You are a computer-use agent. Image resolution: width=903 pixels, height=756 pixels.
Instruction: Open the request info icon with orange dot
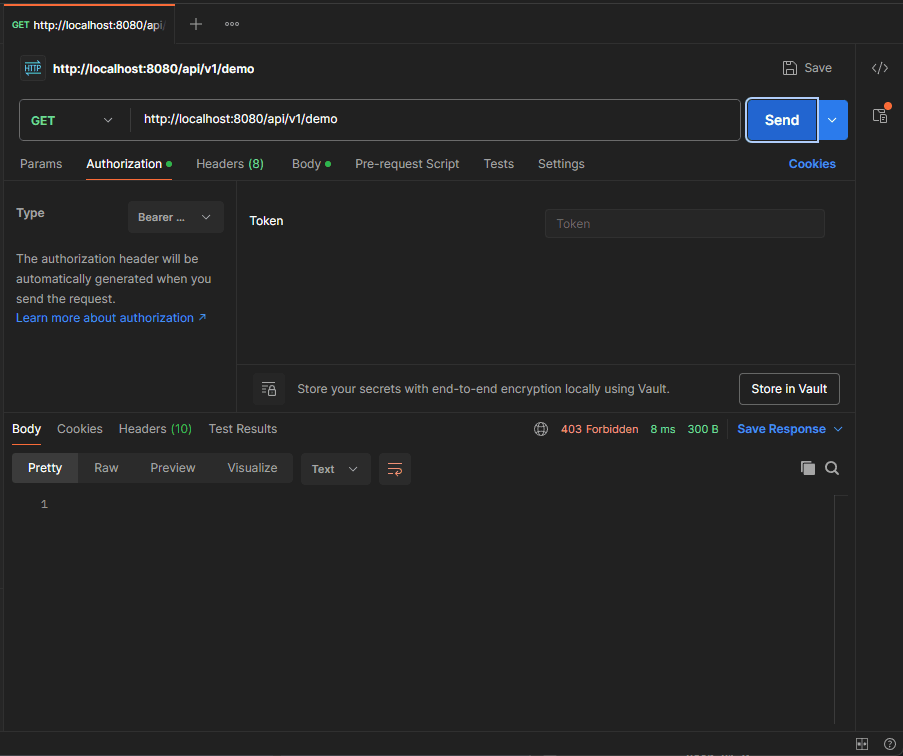pos(880,115)
